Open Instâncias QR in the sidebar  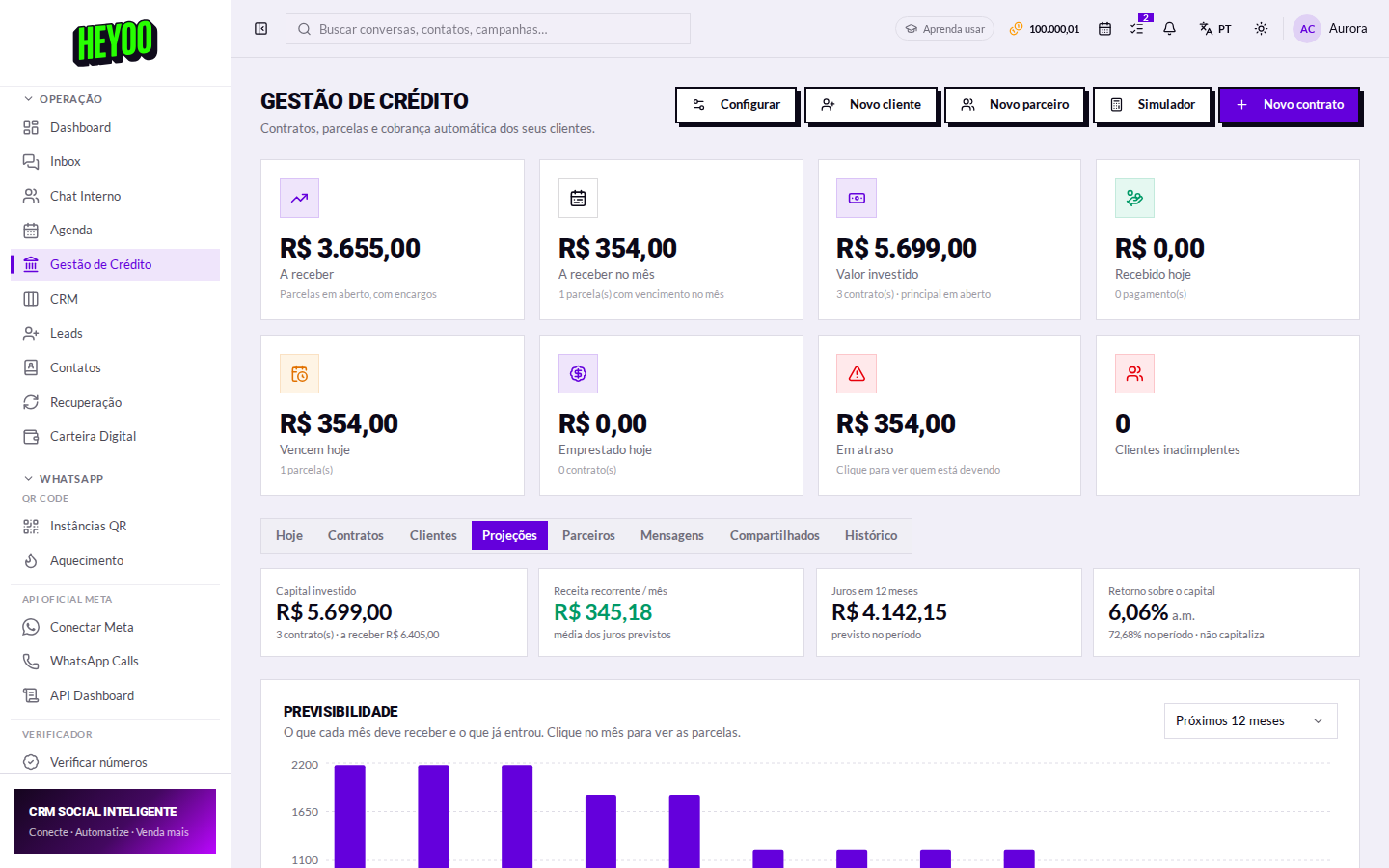[x=115, y=526]
